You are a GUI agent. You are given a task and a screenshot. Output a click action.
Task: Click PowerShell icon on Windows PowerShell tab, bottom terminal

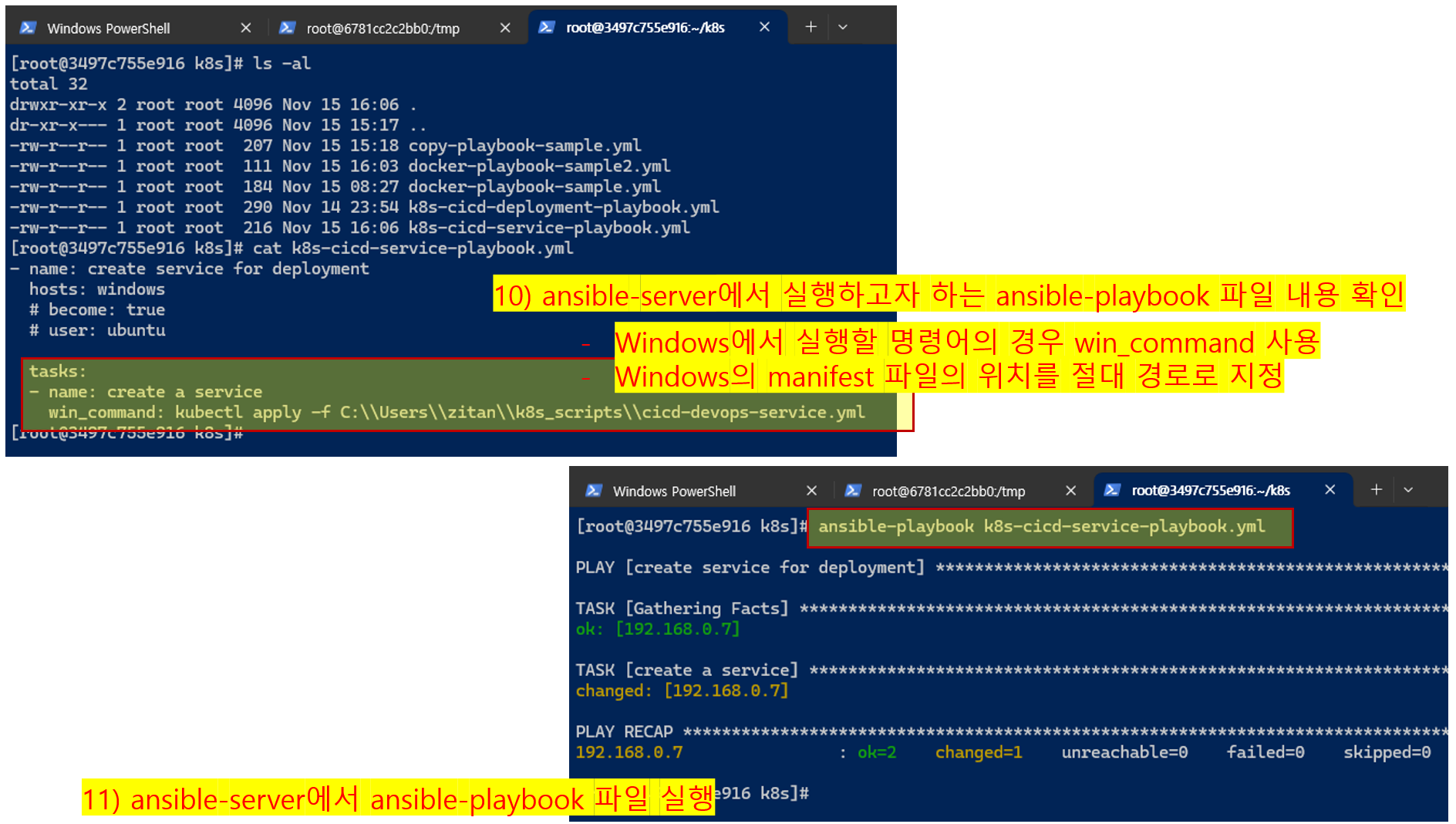coord(594,491)
